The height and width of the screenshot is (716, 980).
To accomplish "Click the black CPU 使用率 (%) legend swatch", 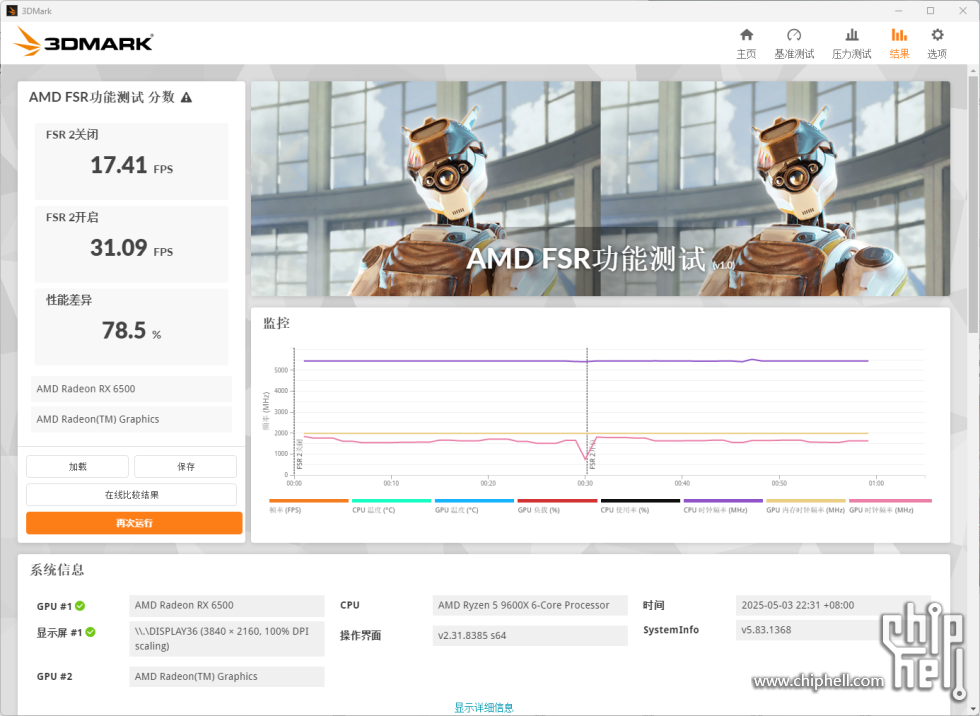I will [x=640, y=500].
